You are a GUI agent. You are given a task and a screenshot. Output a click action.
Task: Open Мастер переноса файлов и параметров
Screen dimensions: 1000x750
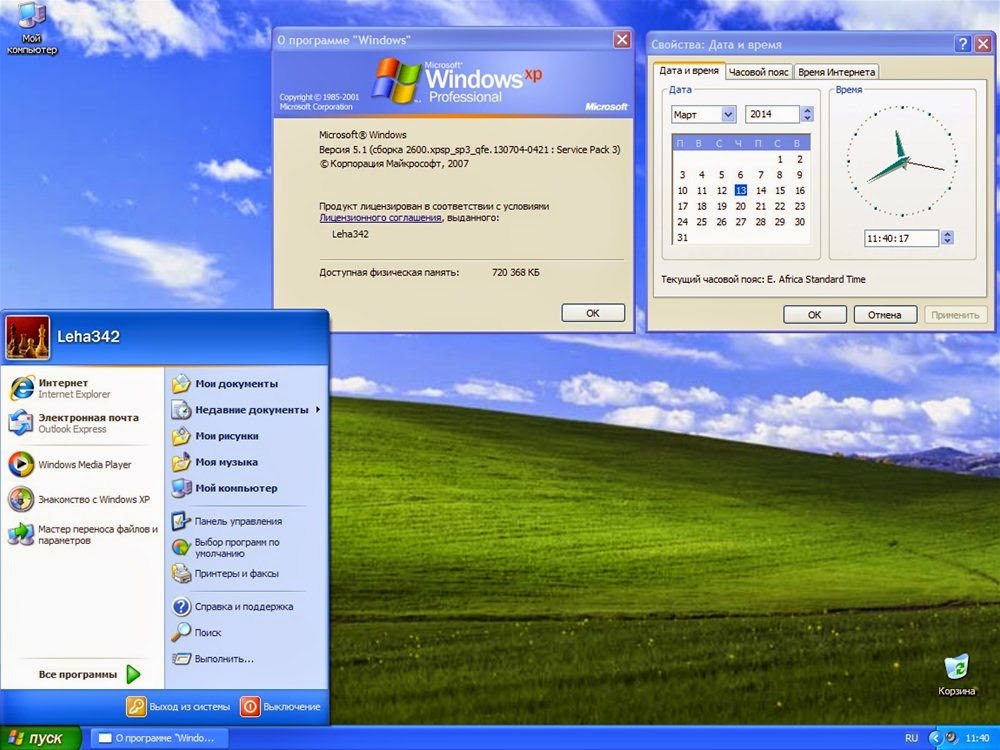[83, 534]
